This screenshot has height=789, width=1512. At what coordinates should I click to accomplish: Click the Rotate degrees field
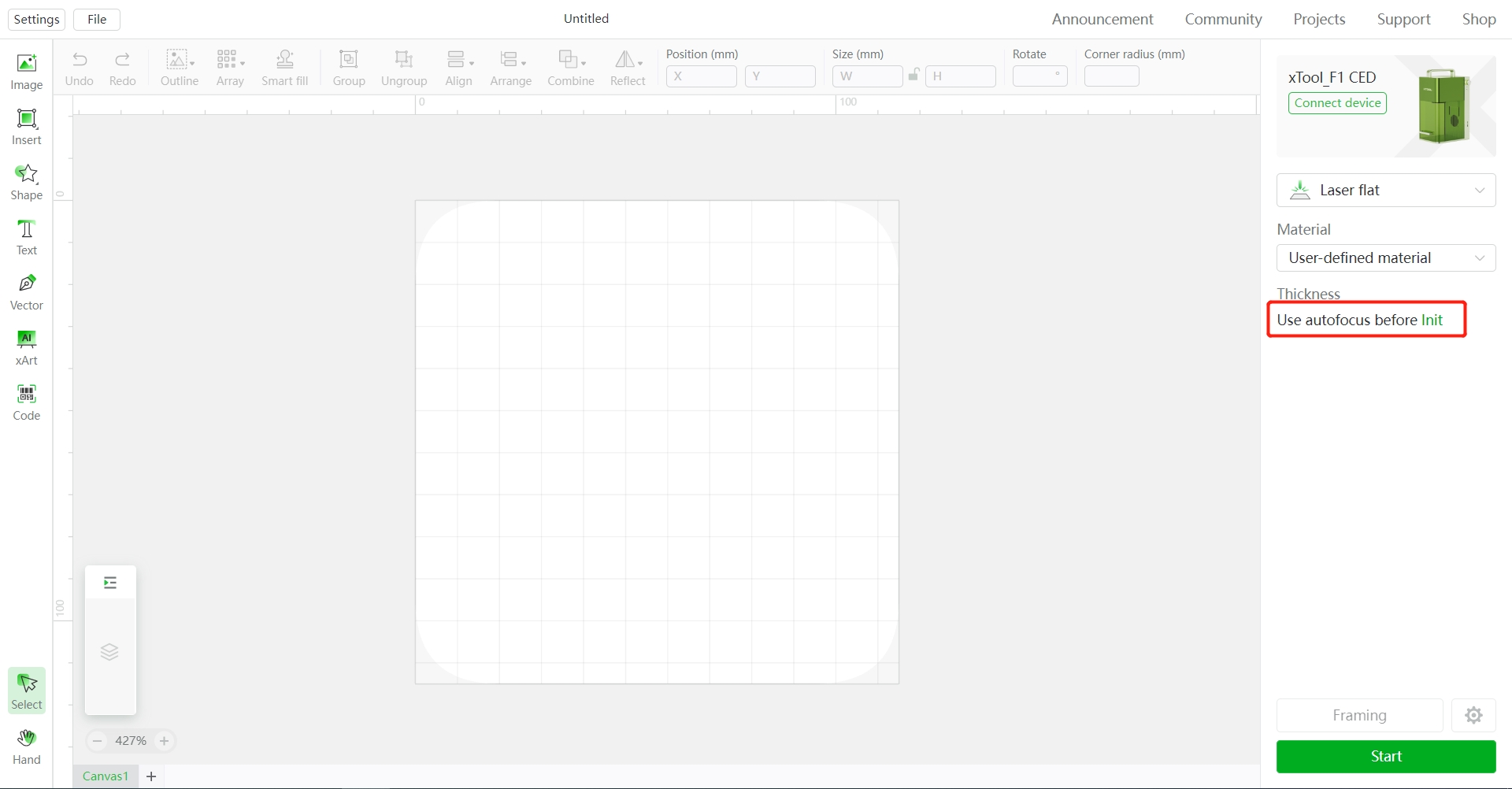click(x=1040, y=76)
